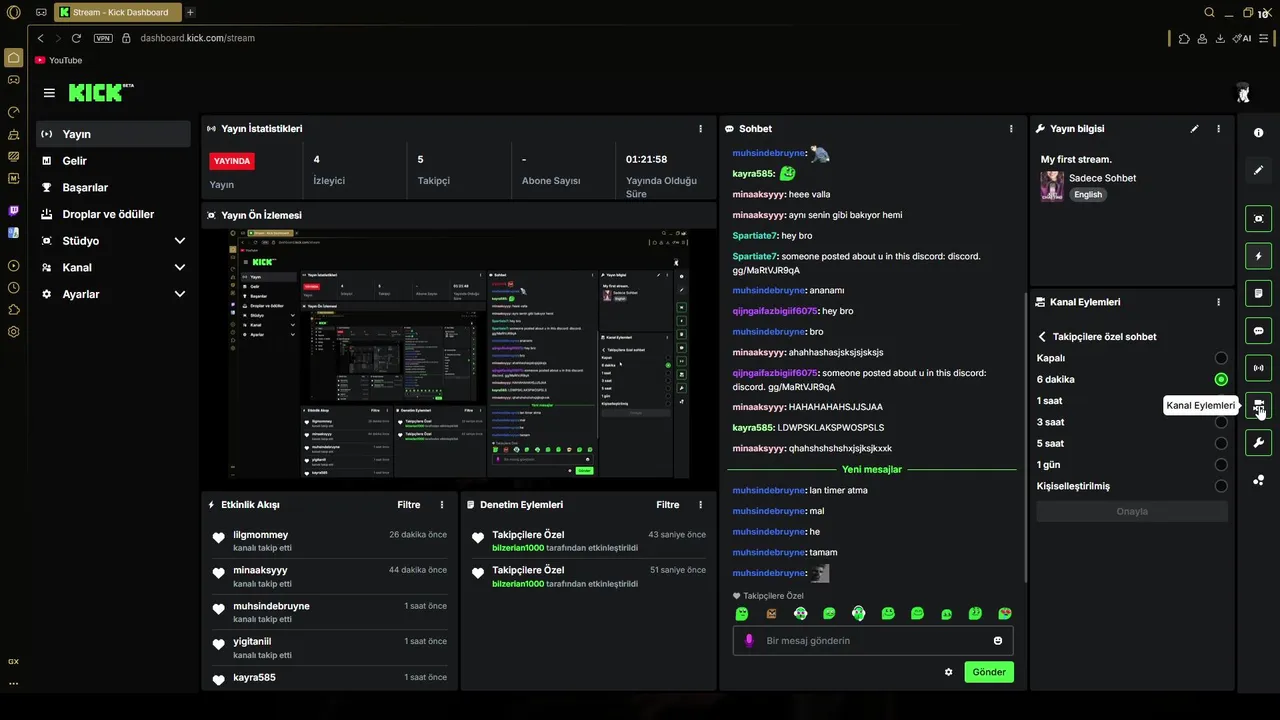Viewport: 1280px width, 720px height.
Task: Click the purple microphone icon in chat input
Action: [x=749, y=641]
